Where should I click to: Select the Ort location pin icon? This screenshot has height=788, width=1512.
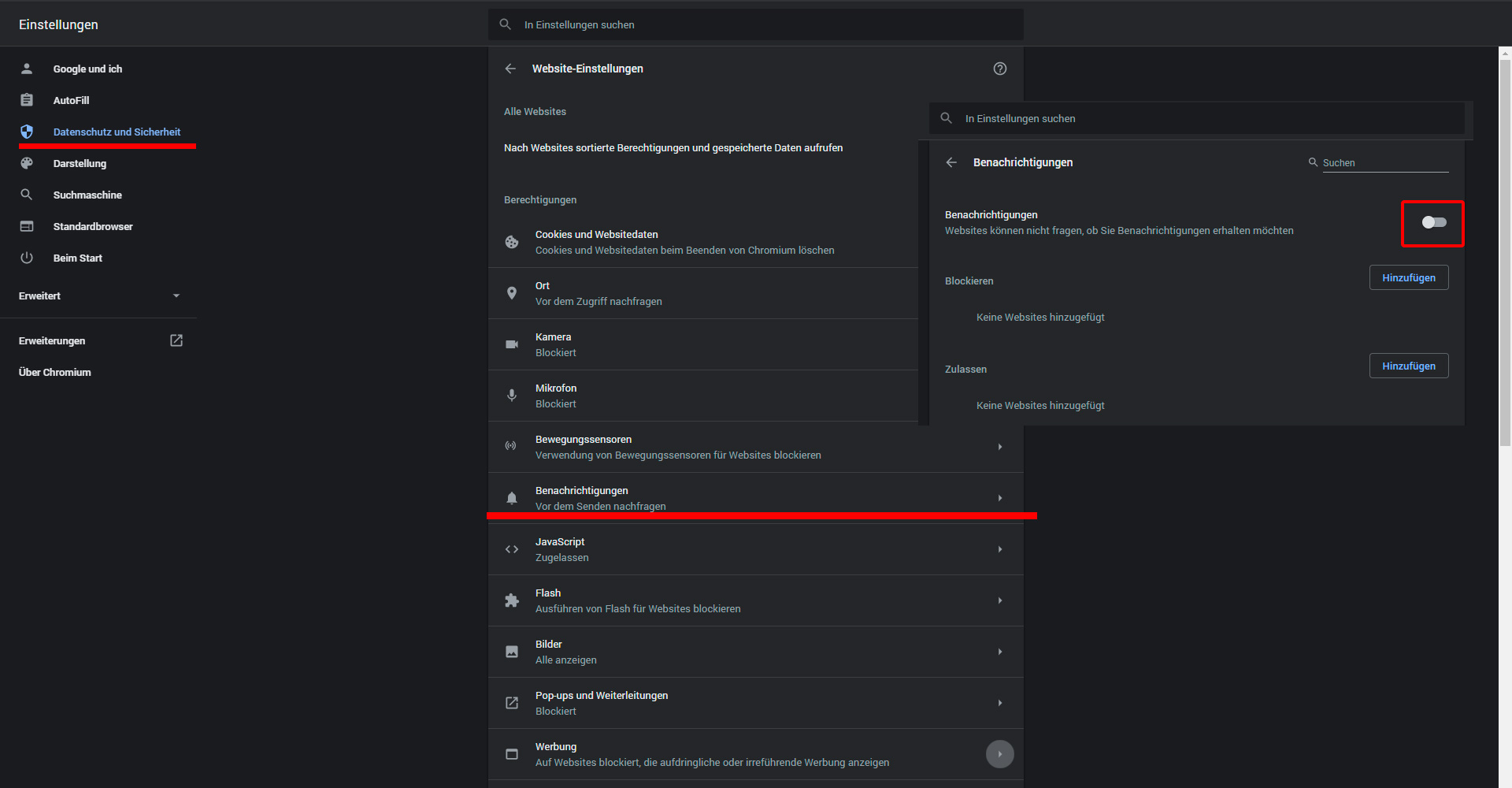point(512,292)
